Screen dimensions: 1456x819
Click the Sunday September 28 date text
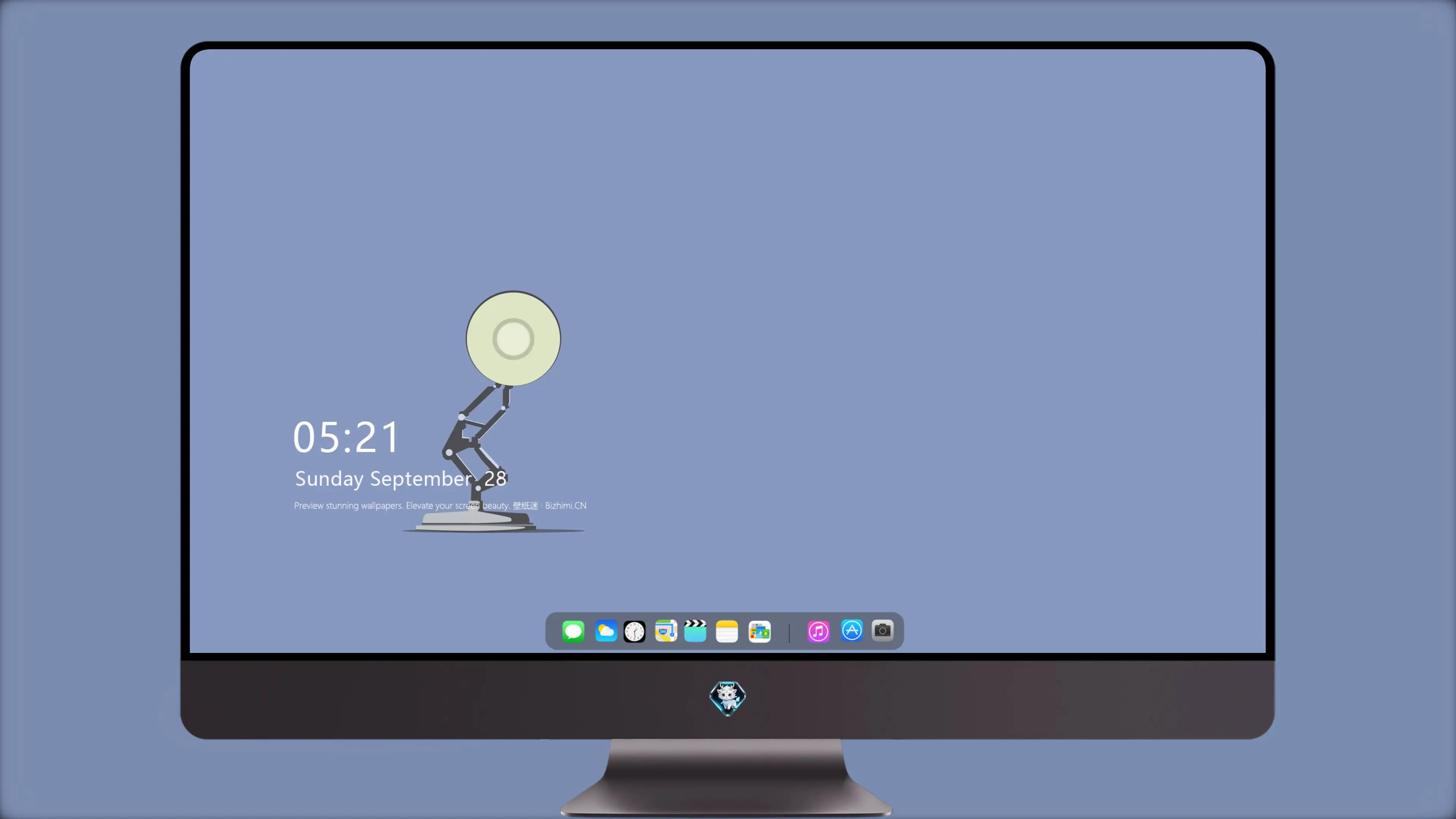401,479
